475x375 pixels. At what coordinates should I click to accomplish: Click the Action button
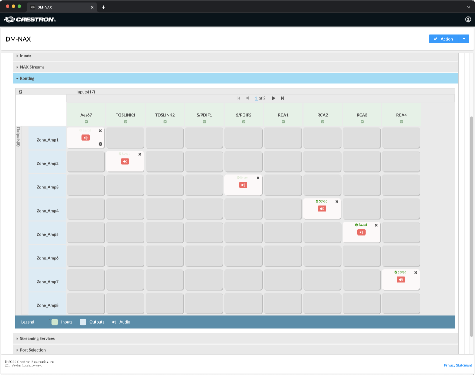[x=444, y=39]
